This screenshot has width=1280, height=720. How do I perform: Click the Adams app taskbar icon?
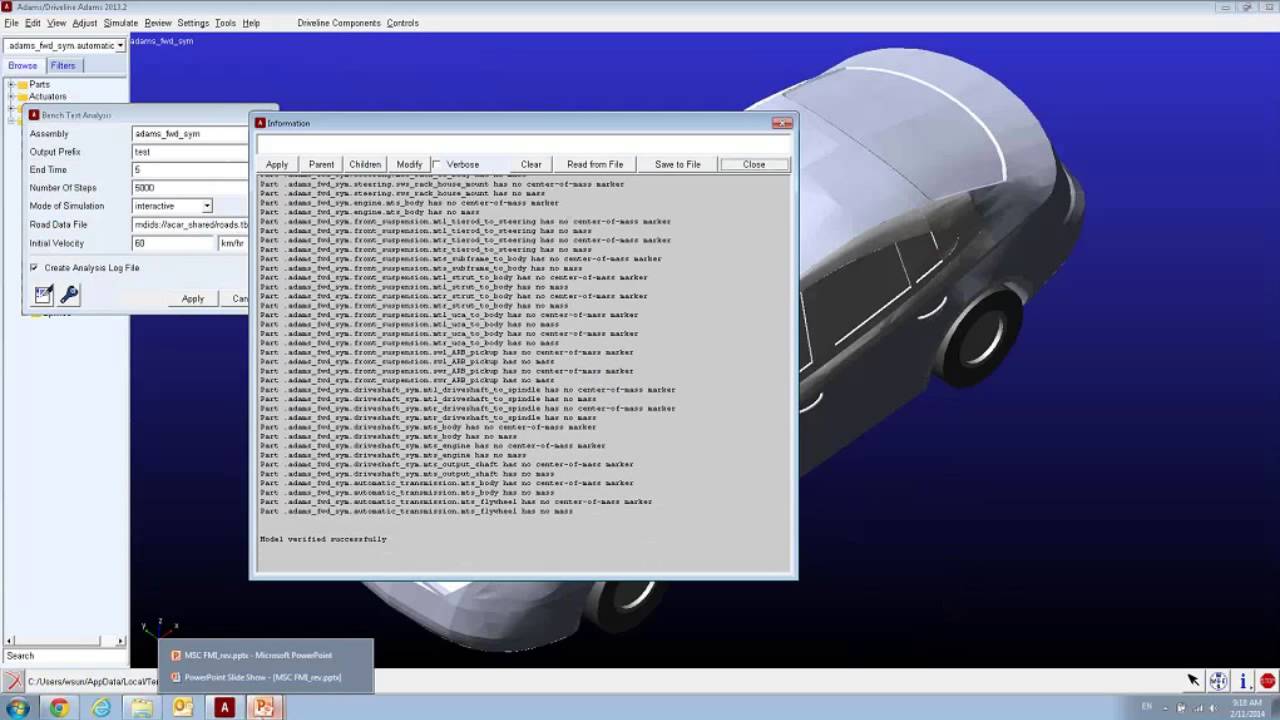pos(224,708)
